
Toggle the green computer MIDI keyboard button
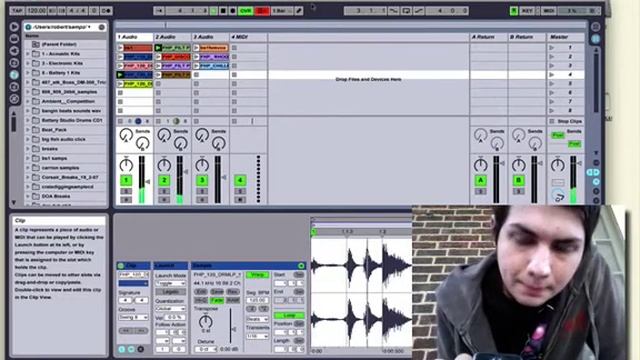click(514, 11)
